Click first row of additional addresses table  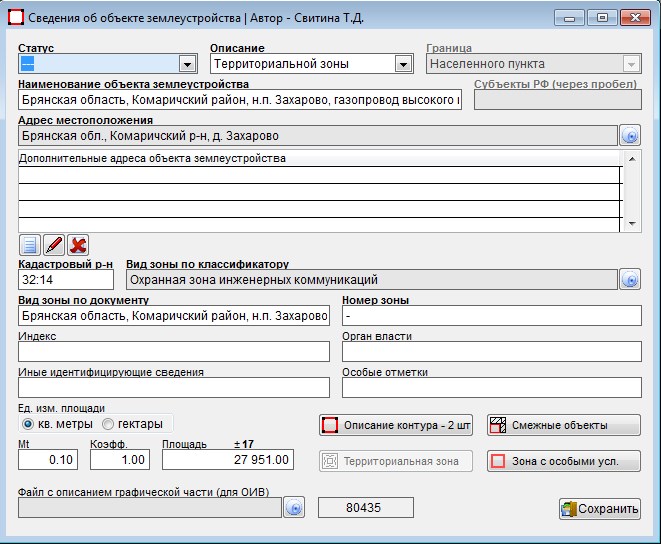pyautogui.click(x=319, y=175)
